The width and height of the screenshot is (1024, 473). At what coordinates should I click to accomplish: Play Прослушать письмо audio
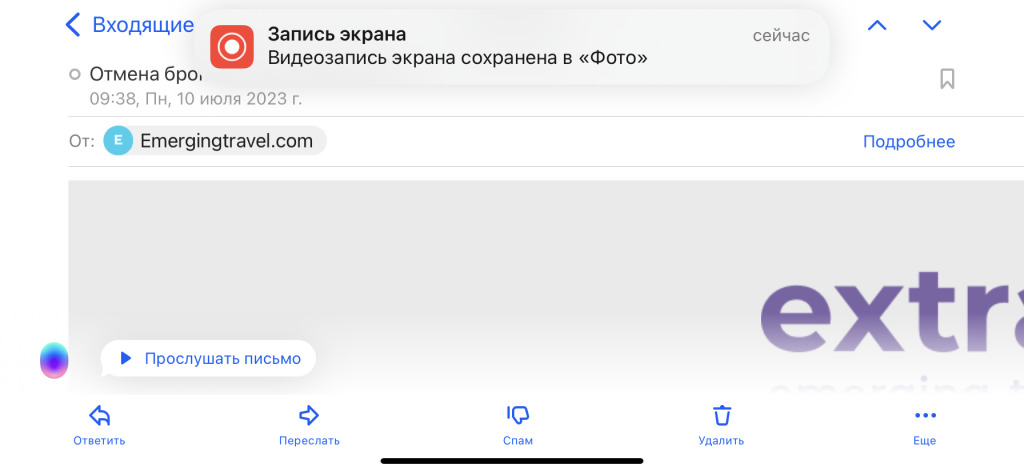(x=209, y=358)
